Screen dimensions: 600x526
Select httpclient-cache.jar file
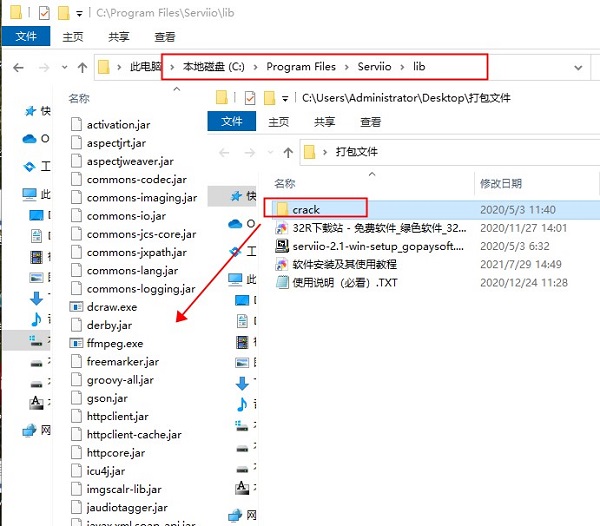pyautogui.click(x=126, y=435)
